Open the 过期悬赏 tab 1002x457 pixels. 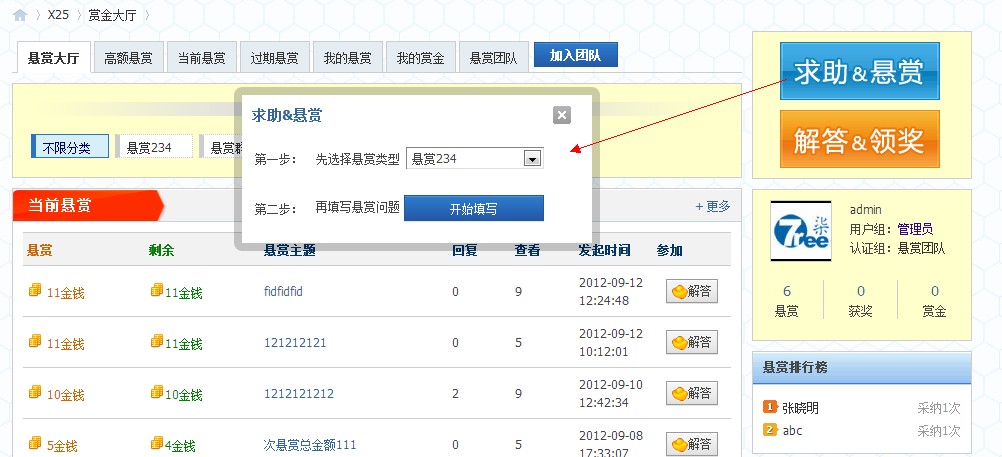[x=274, y=58]
